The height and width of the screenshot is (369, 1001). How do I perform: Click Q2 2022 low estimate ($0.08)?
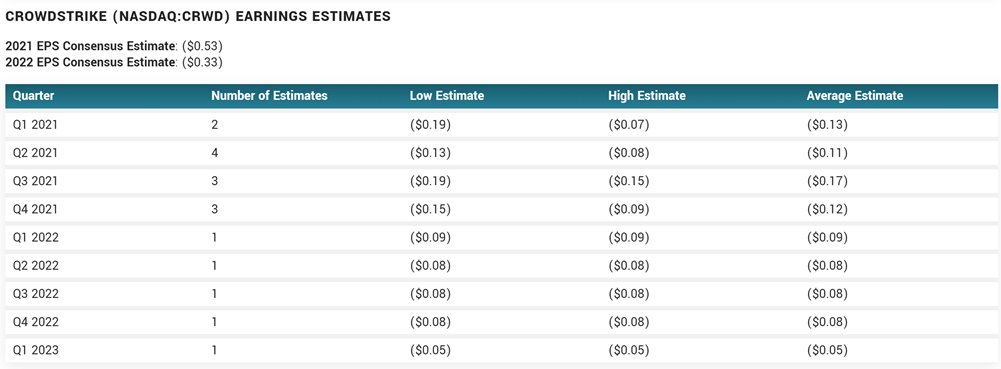tap(430, 266)
